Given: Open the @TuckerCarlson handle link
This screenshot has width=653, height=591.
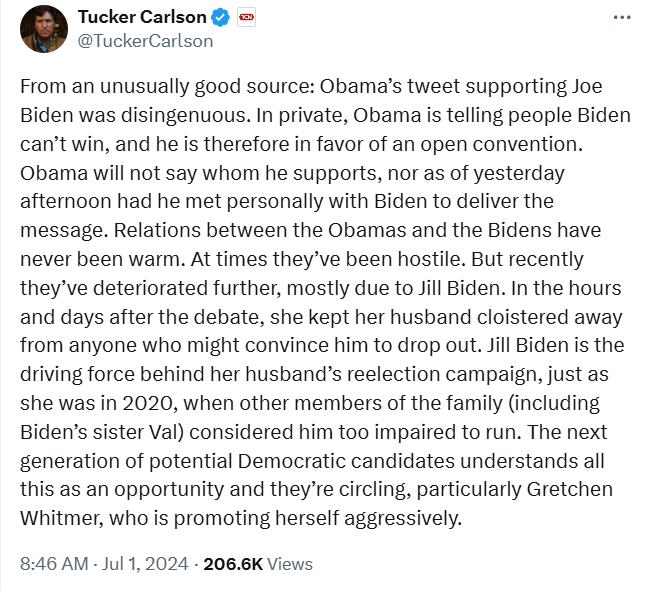Looking at the screenshot, I should click(145, 42).
